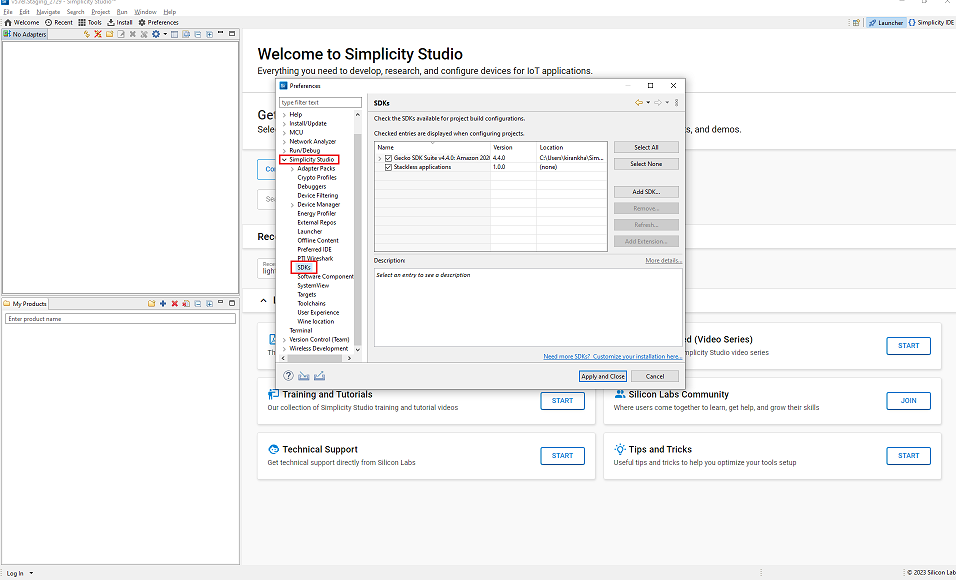
Task: Open the perspective icon left of Launcher
Action: (856, 23)
